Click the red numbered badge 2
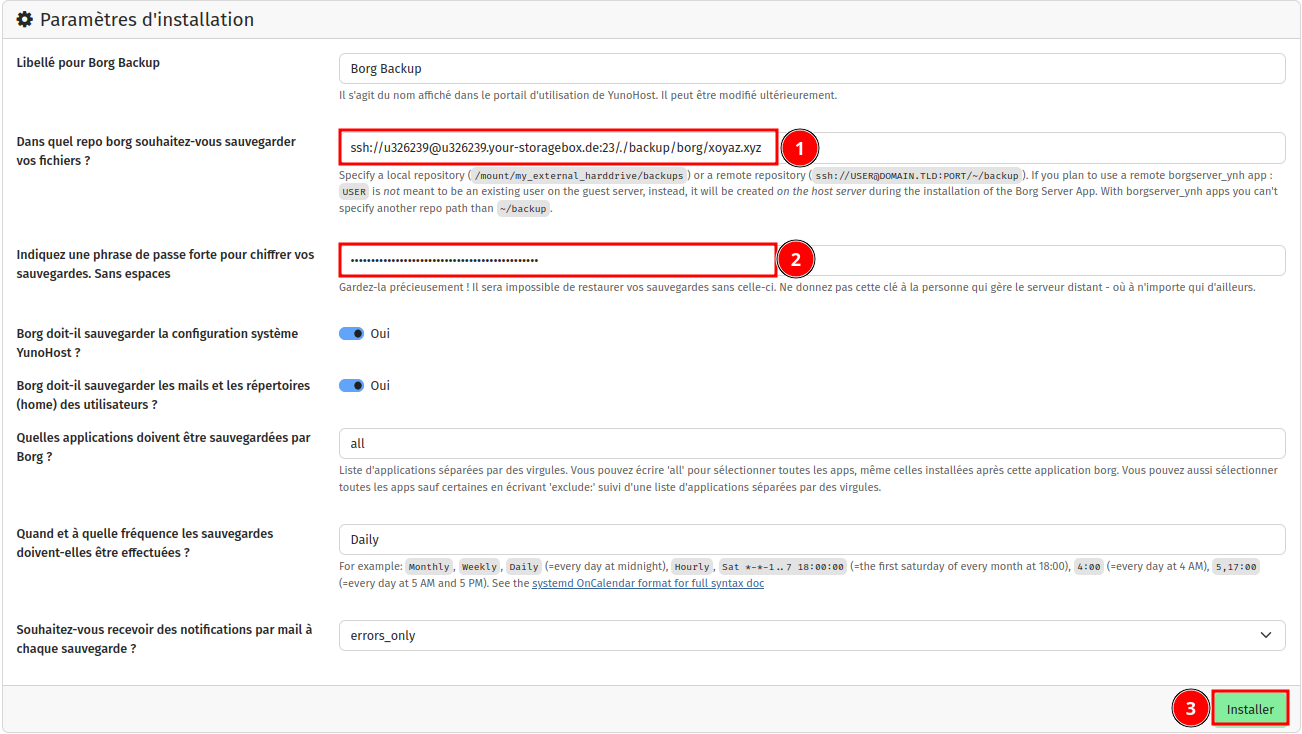The width and height of the screenshot is (1302, 734). click(796, 260)
